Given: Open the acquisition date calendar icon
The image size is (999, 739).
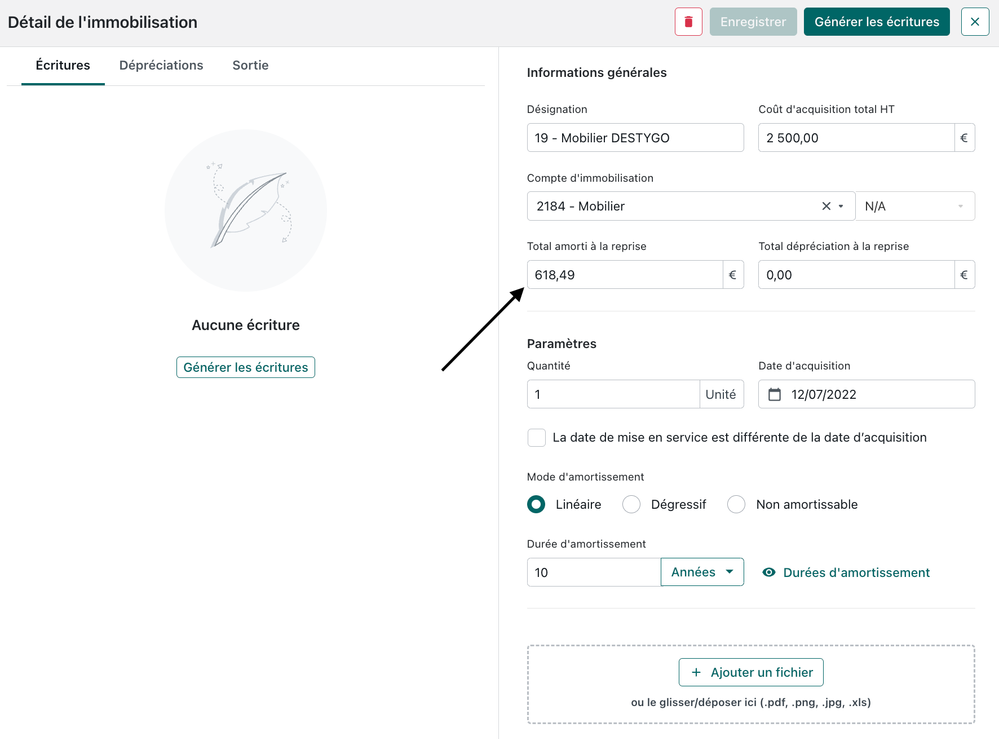Looking at the screenshot, I should click(x=774, y=394).
